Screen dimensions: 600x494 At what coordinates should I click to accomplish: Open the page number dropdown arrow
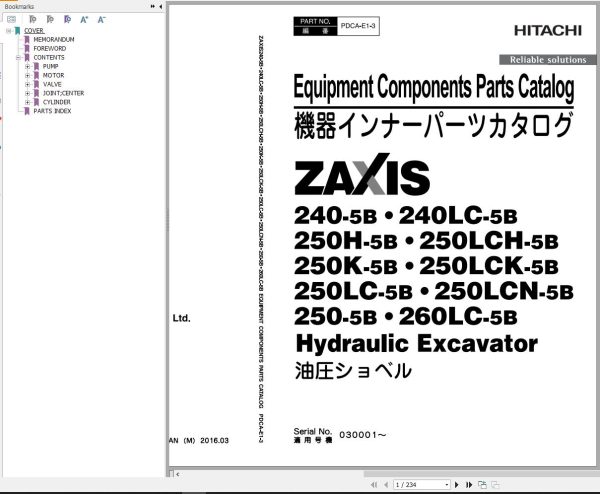coord(447,485)
